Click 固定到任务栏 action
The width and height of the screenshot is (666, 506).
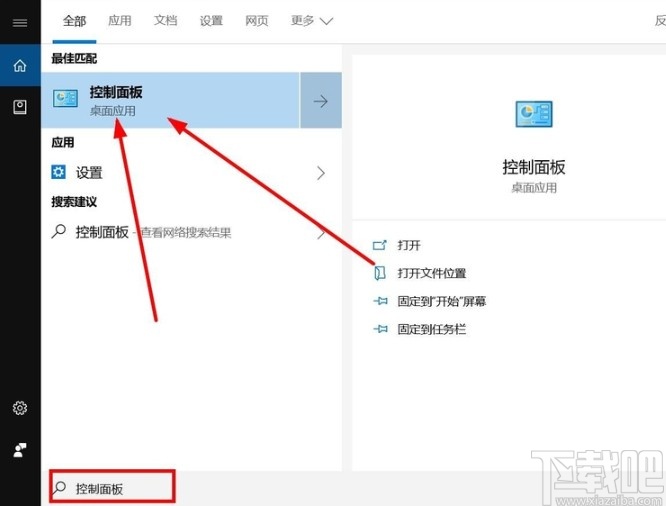[432, 329]
